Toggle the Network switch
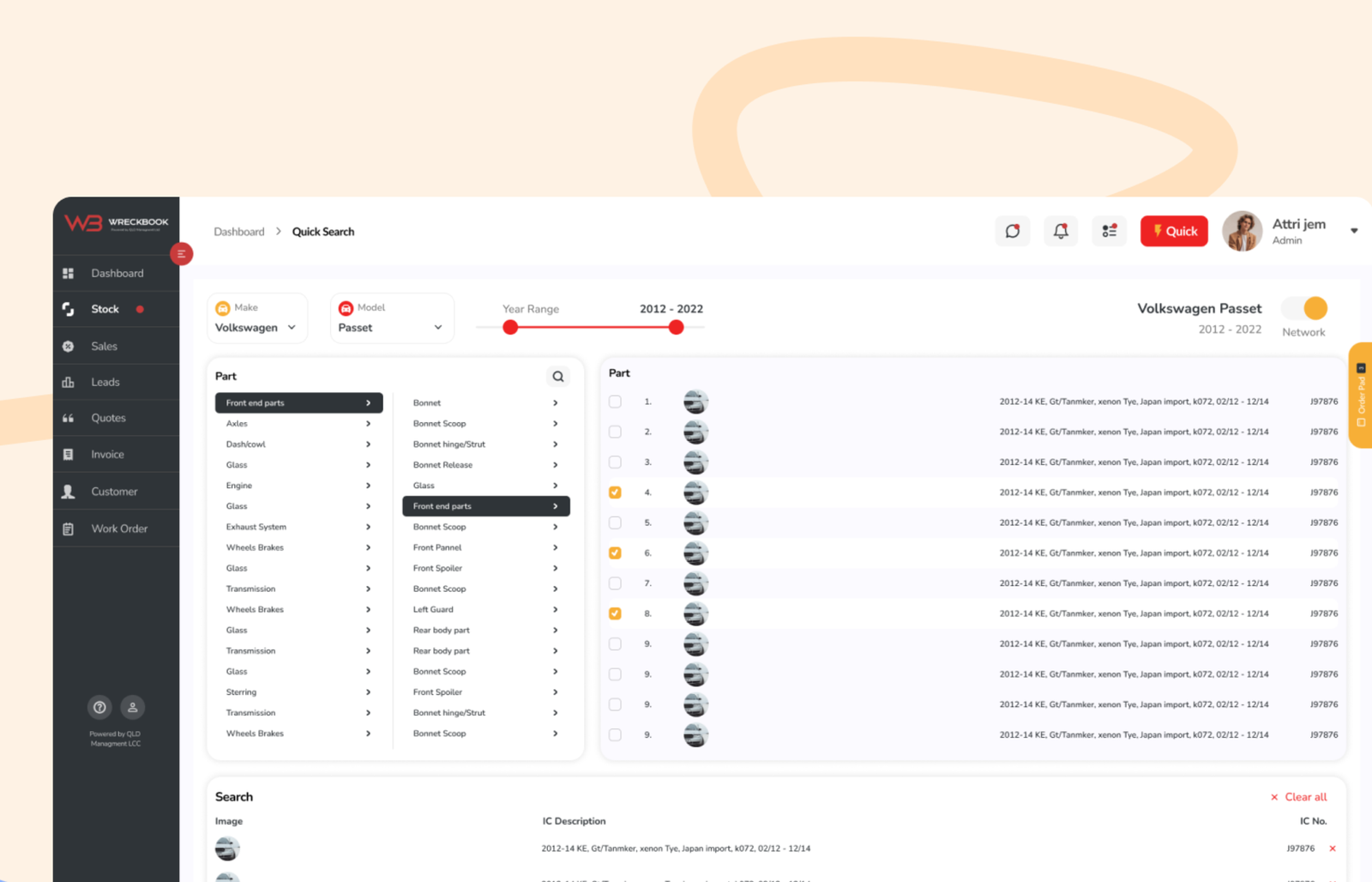Image resolution: width=1372 pixels, height=882 pixels. point(1303,309)
